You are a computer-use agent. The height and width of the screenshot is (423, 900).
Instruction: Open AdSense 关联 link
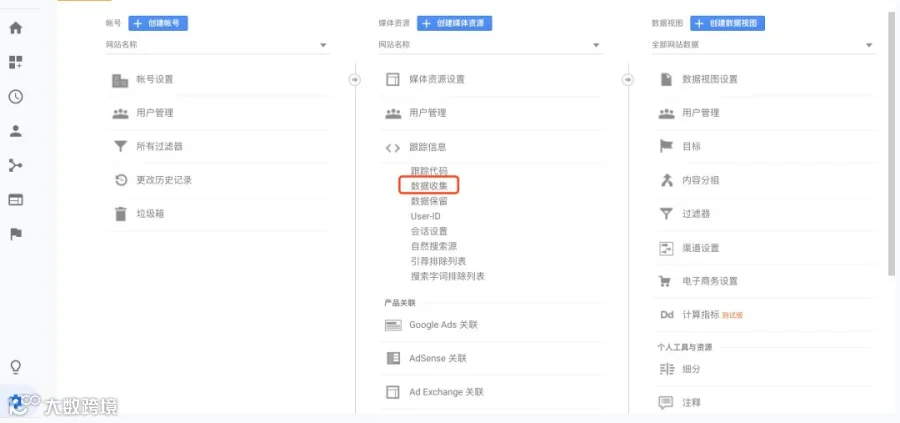[438, 358]
